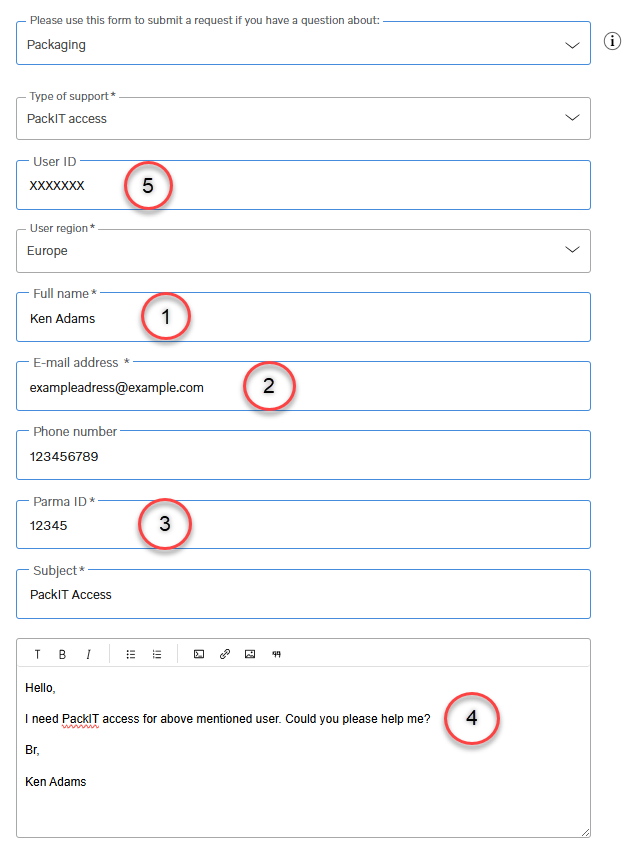Toggle bold formatting in message editor
Image resolution: width=636 pixels, height=841 pixels.
coord(62,654)
